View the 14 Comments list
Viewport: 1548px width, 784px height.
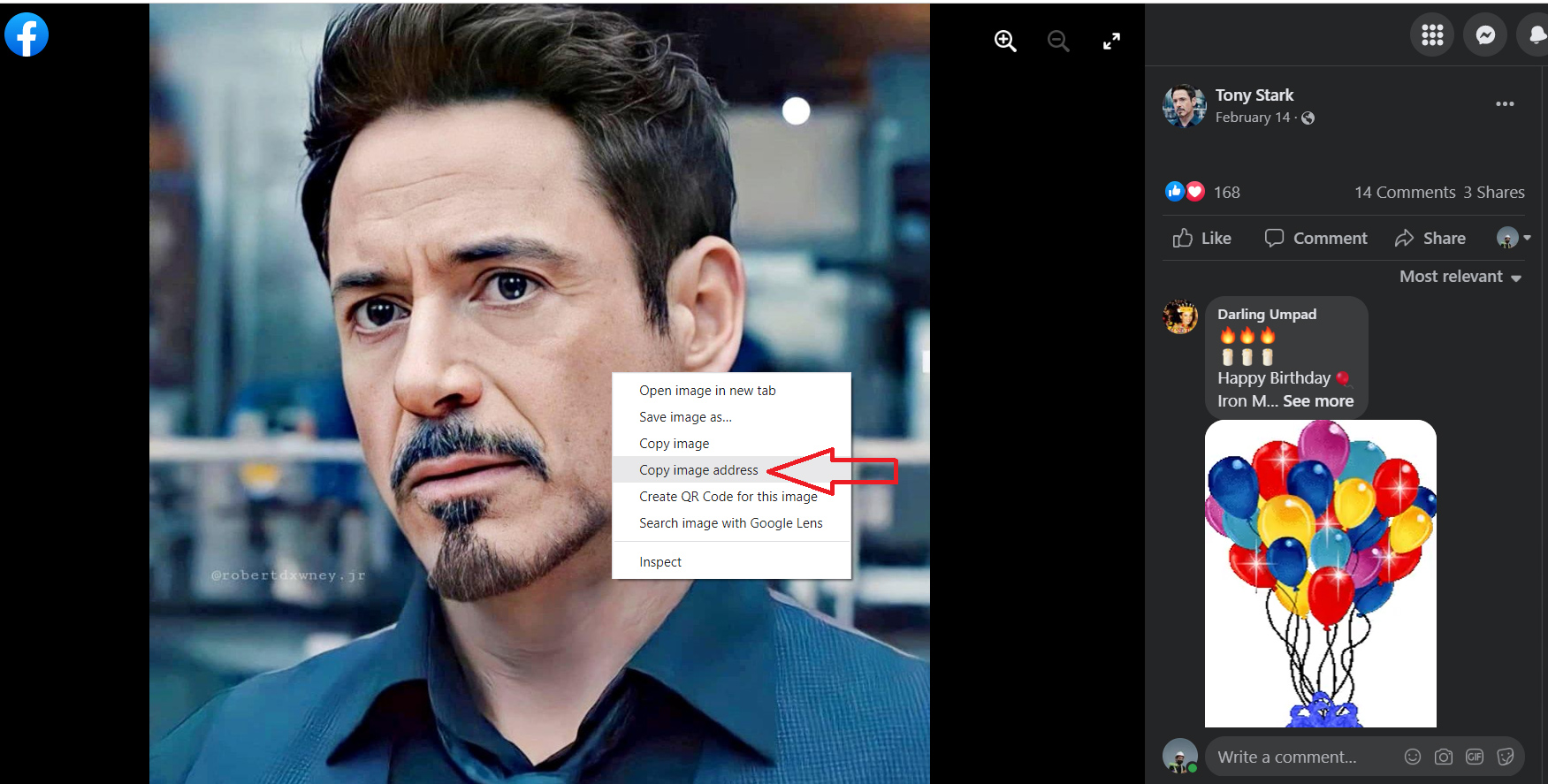point(1405,193)
